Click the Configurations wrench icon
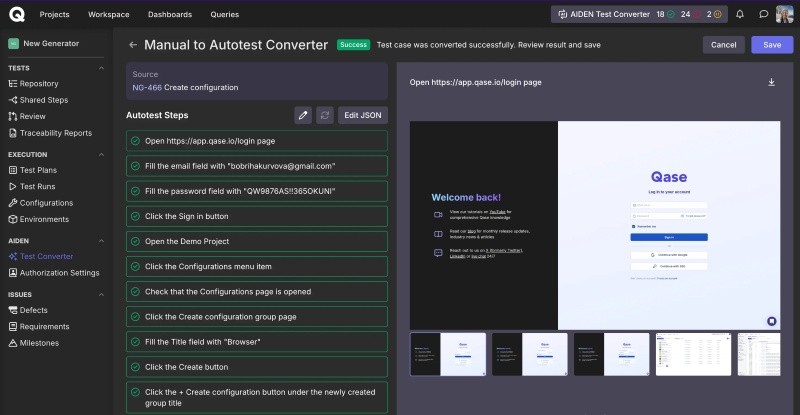This screenshot has width=800, height=415. click(x=13, y=203)
